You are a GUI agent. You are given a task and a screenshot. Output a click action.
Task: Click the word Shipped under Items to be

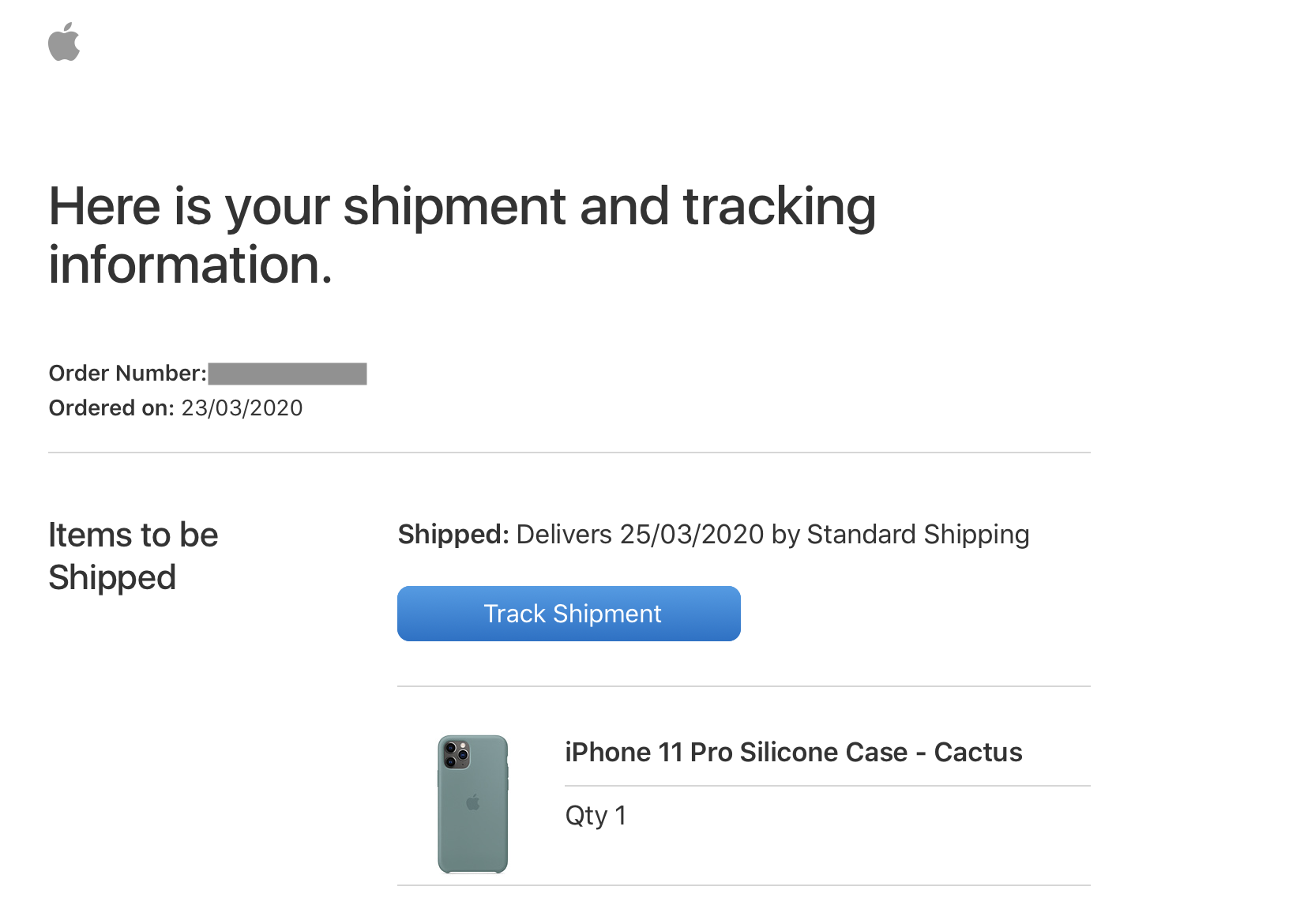click(112, 578)
